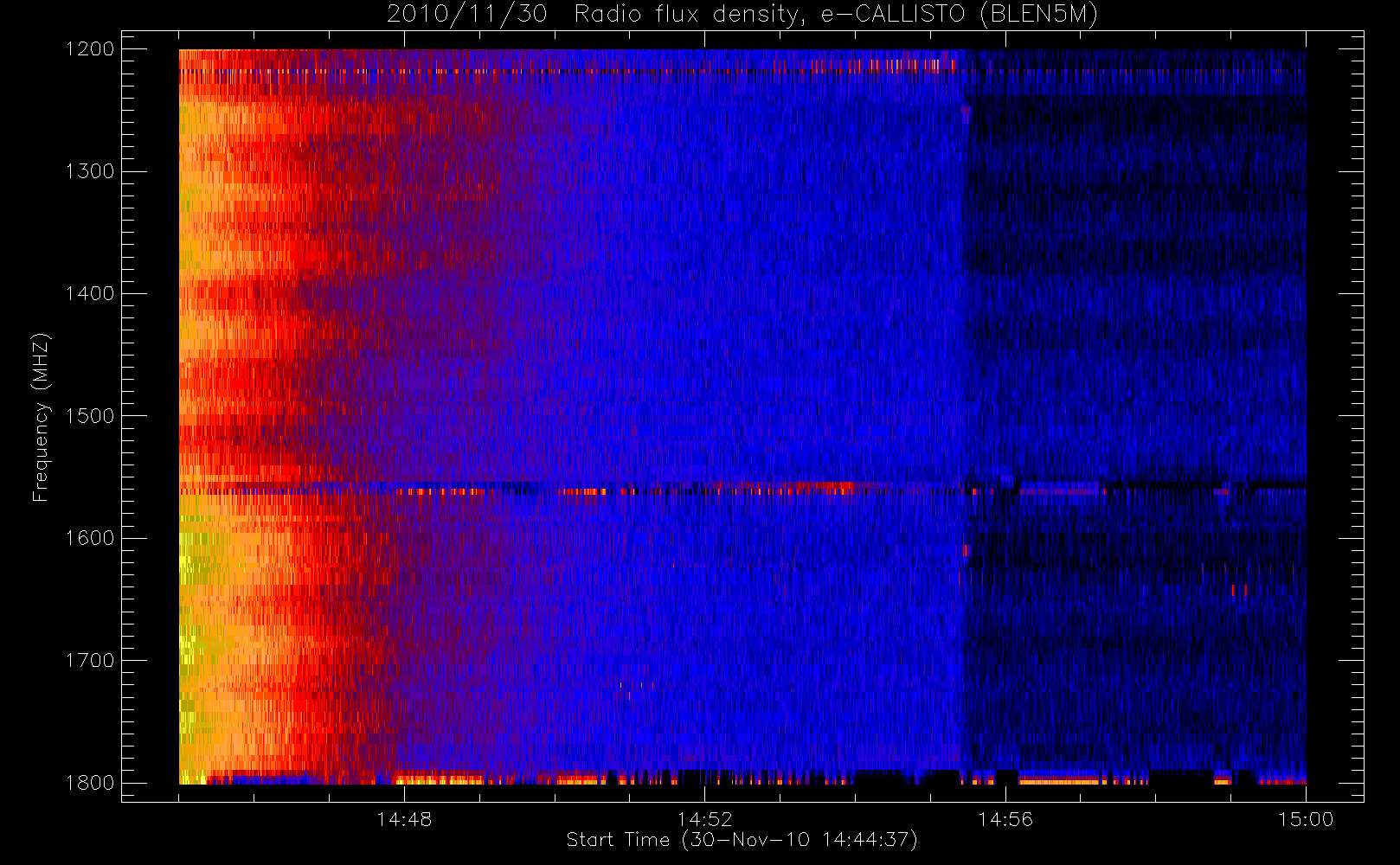The height and width of the screenshot is (865, 1400).
Task: Select the 1700 frequency tick label
Action: pyautogui.click(x=90, y=660)
